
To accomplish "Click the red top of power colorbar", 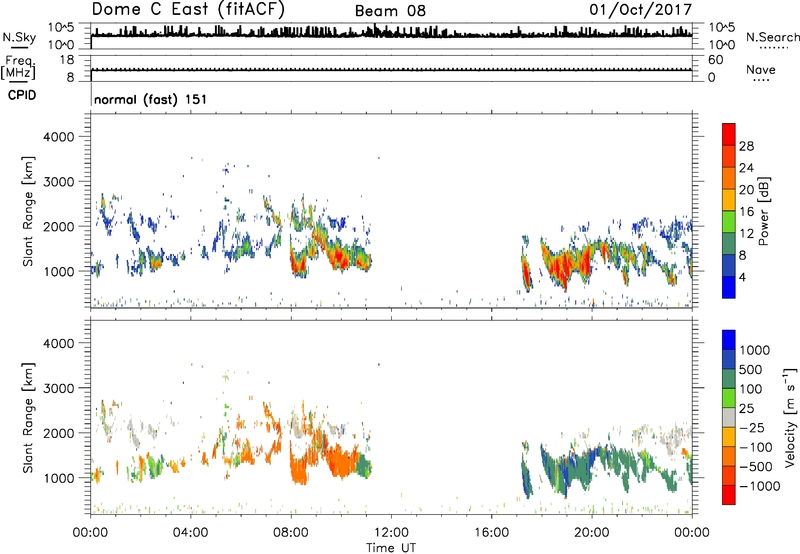I will (x=729, y=134).
